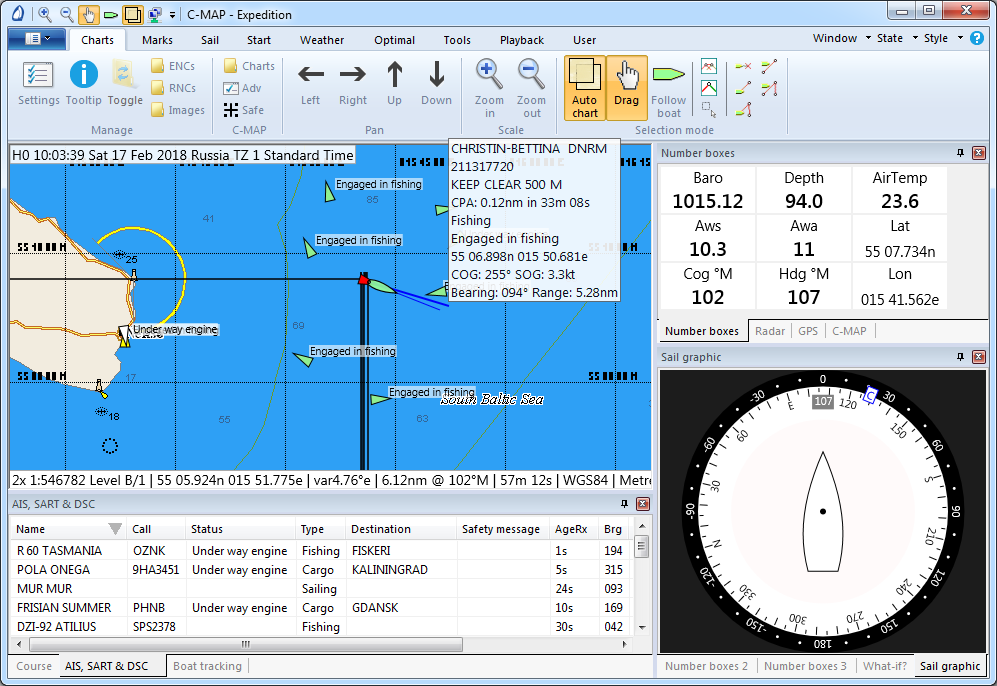Open the RNCs folder button
Image resolution: width=997 pixels, height=686 pixels.
coord(173,88)
